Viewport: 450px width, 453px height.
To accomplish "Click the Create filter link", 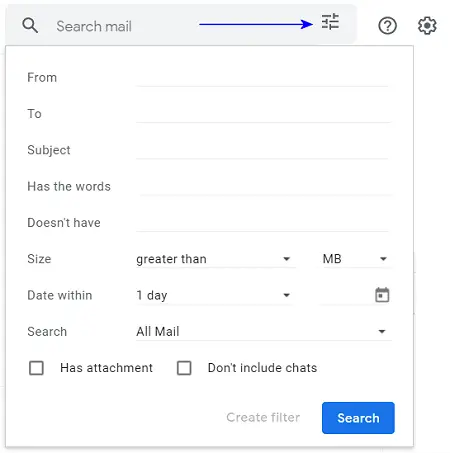I will point(263,417).
